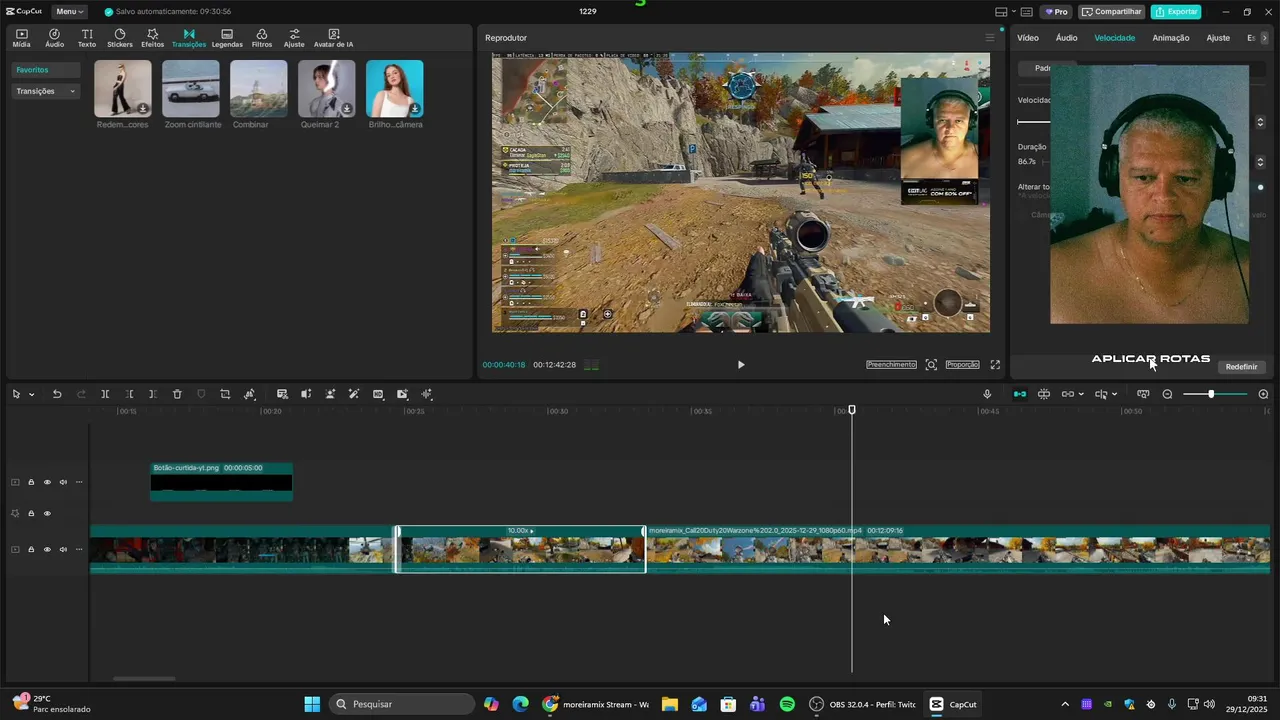Click the Redefinir button
This screenshot has width=1280, height=720.
click(x=1241, y=367)
